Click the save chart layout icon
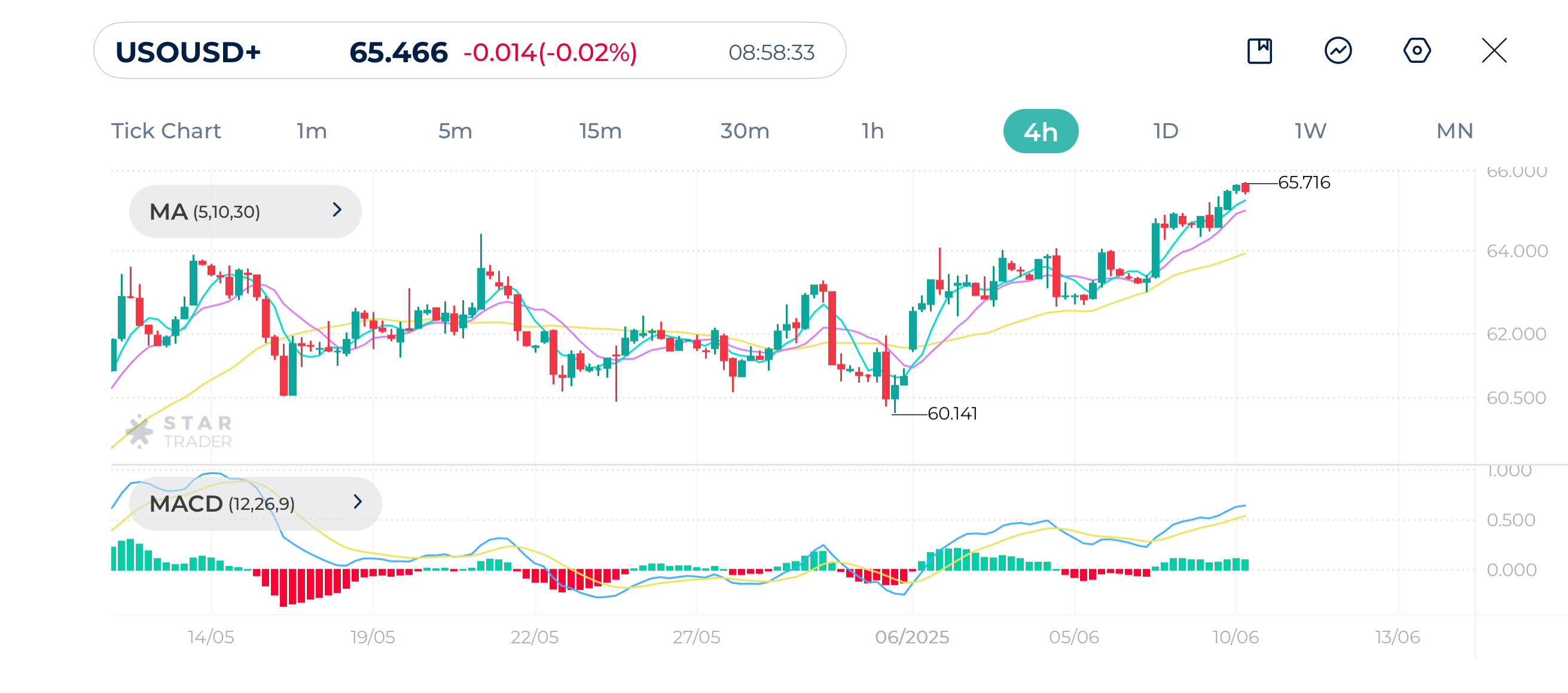This screenshot has height=693, width=1568. pos(1259,51)
